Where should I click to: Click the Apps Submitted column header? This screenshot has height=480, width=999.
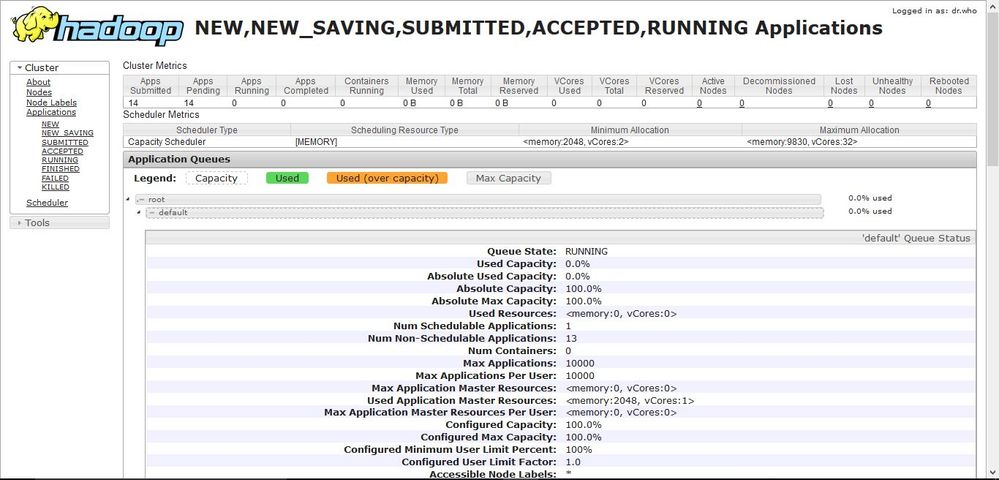(x=150, y=86)
